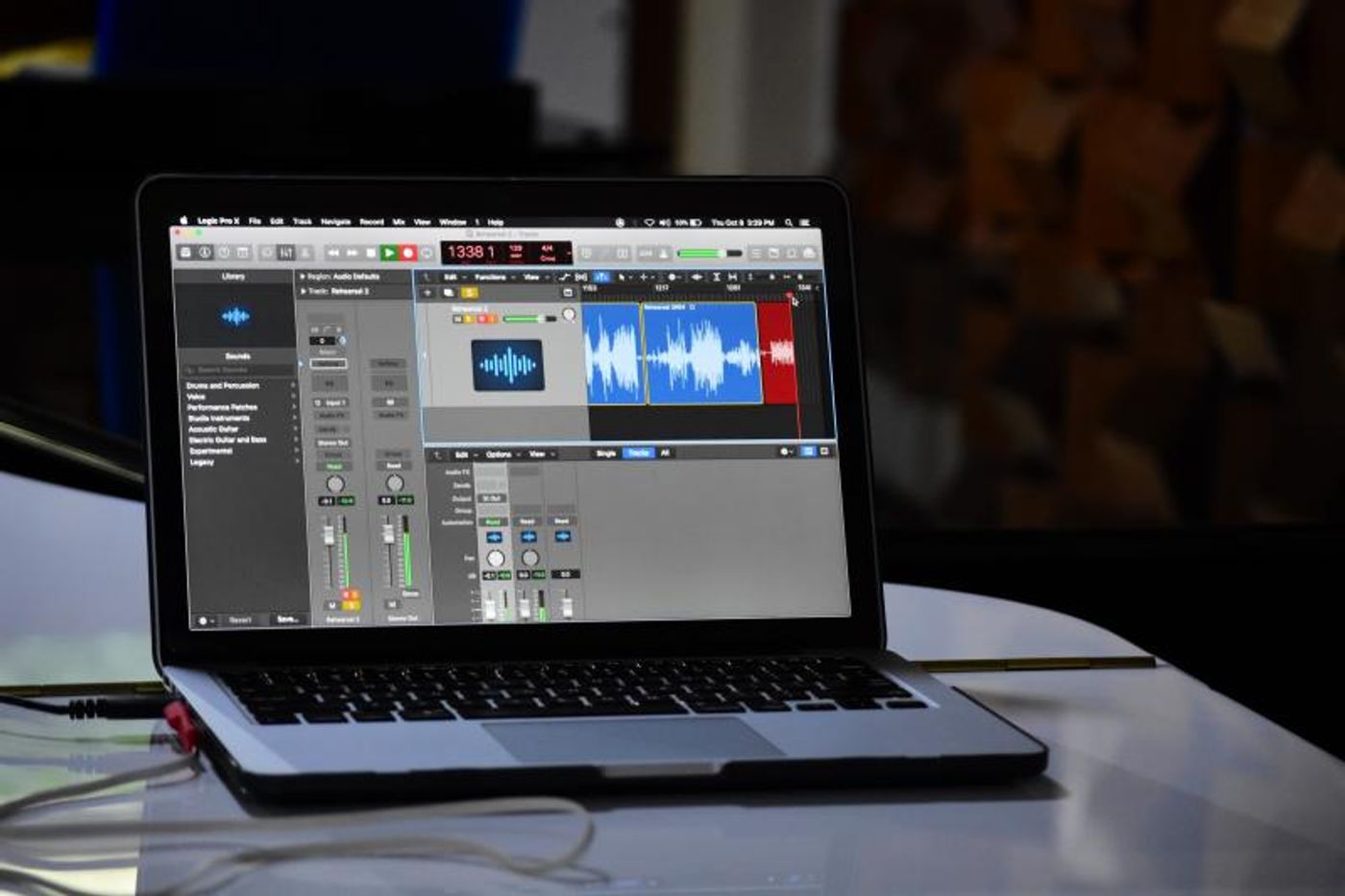Toggle the Mixer button in control bar
Screen dimensions: 1345x896
[x=285, y=253]
